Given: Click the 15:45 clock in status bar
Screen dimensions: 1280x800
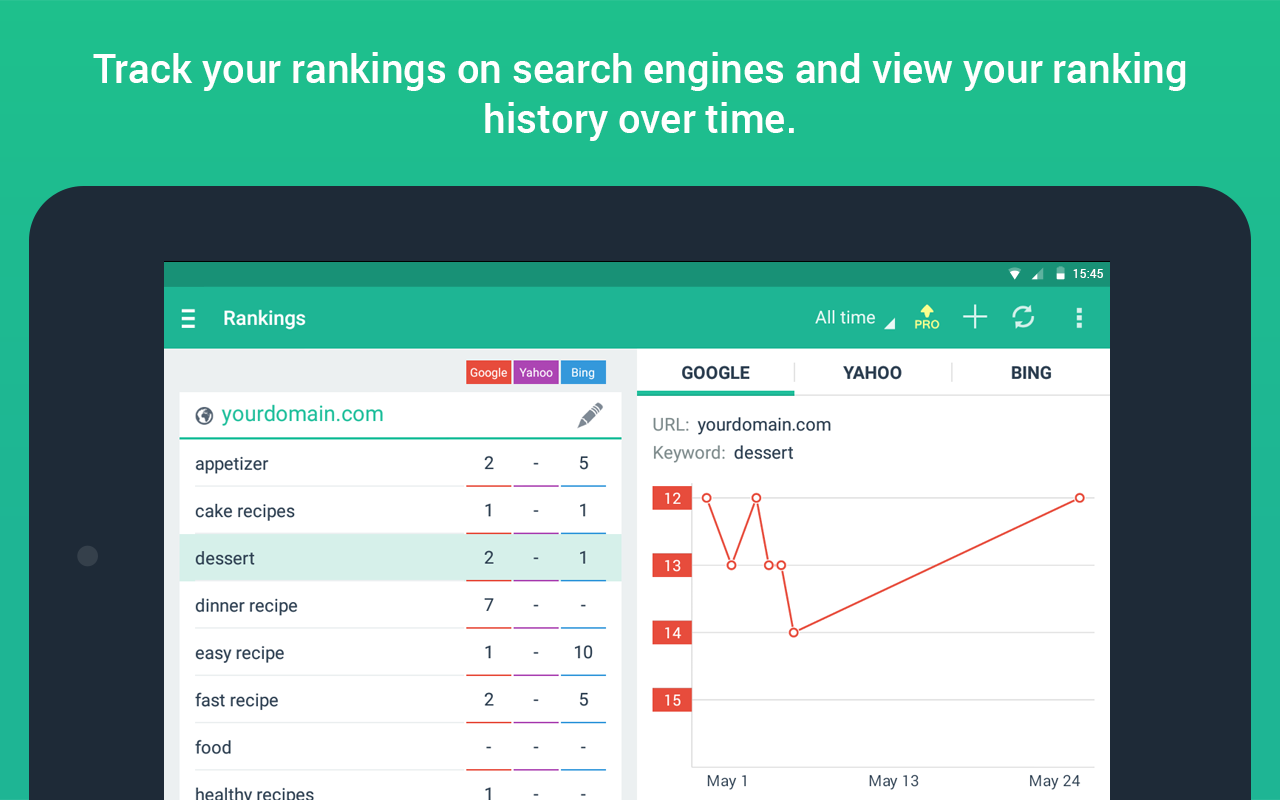Looking at the screenshot, I should pos(1088,274).
